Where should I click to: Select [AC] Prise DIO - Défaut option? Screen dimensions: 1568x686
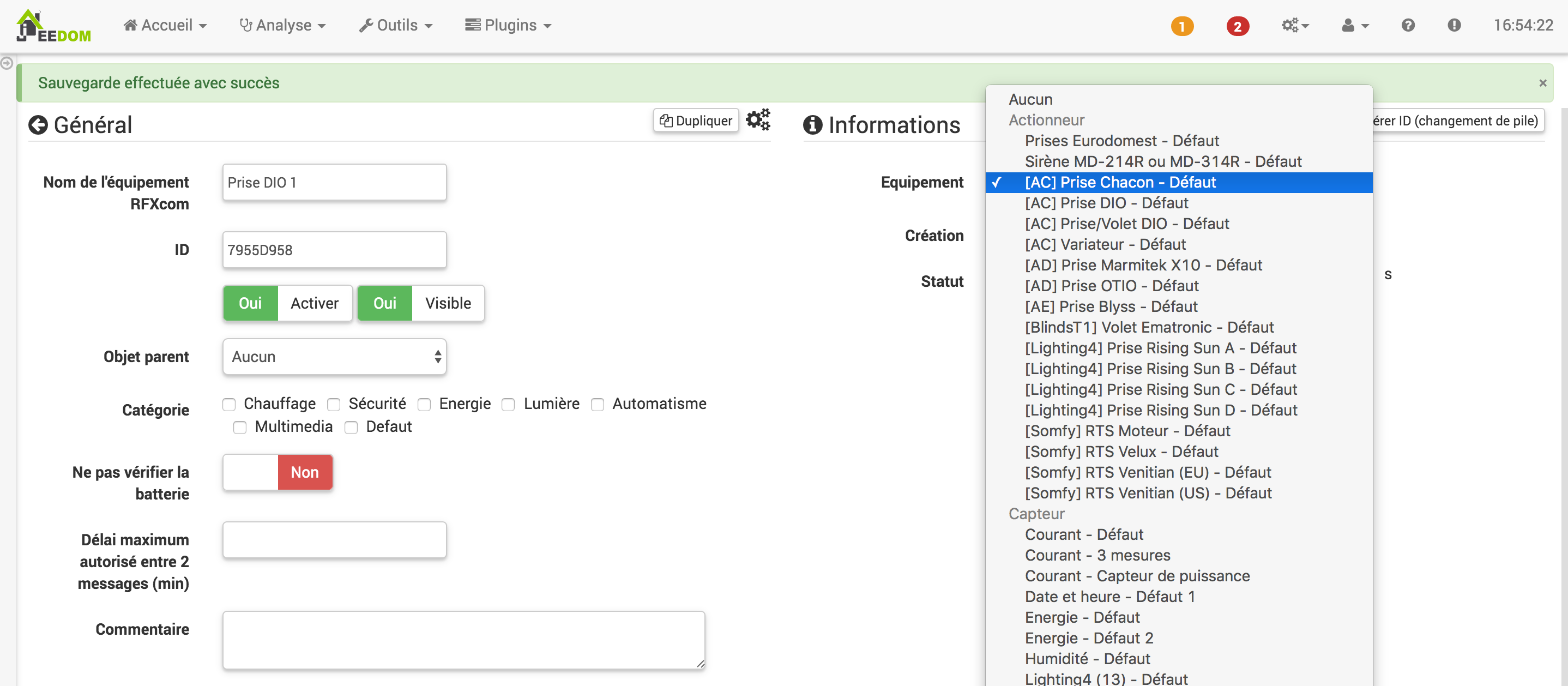pyautogui.click(x=1106, y=203)
